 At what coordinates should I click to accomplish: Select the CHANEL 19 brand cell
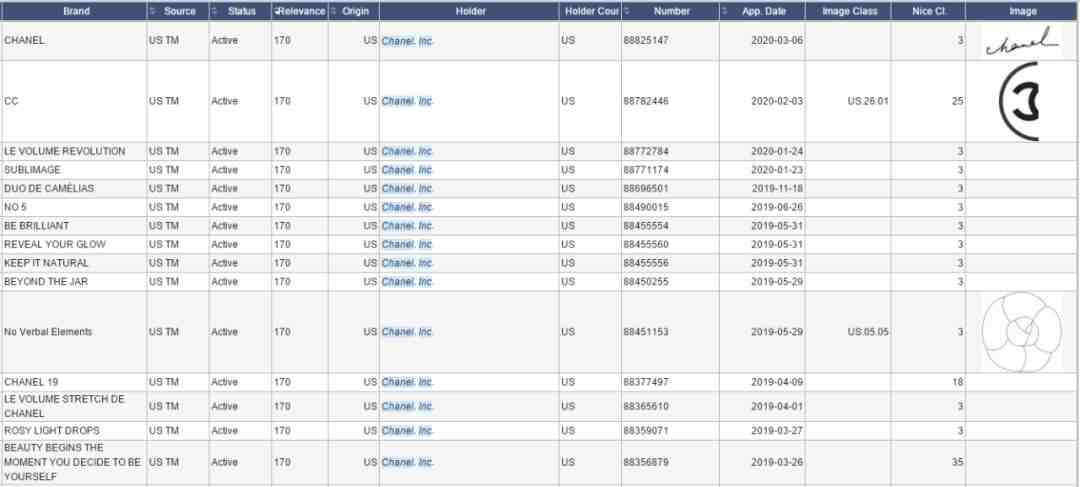click(74, 382)
